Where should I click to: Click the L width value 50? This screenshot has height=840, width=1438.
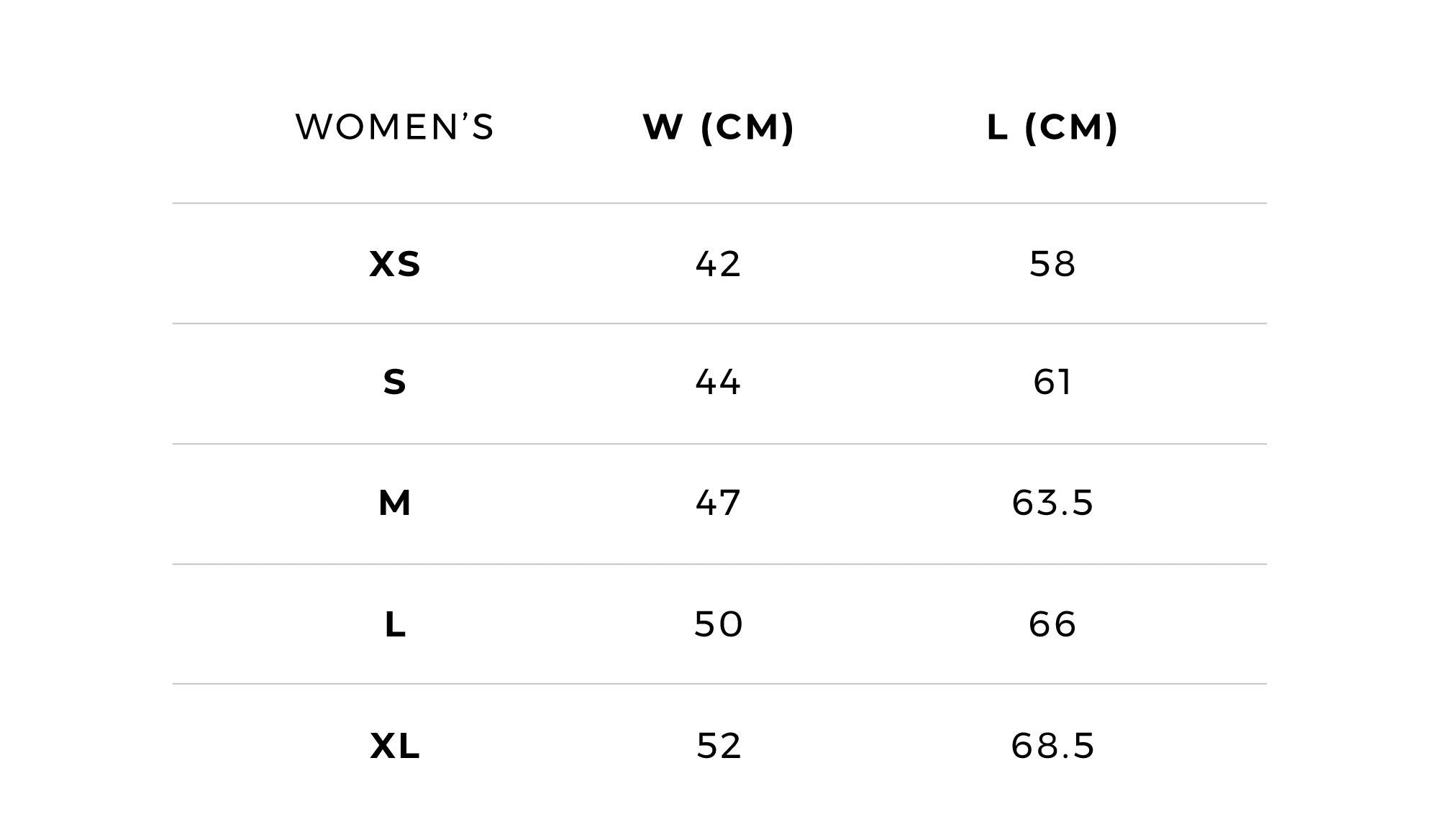tap(718, 624)
